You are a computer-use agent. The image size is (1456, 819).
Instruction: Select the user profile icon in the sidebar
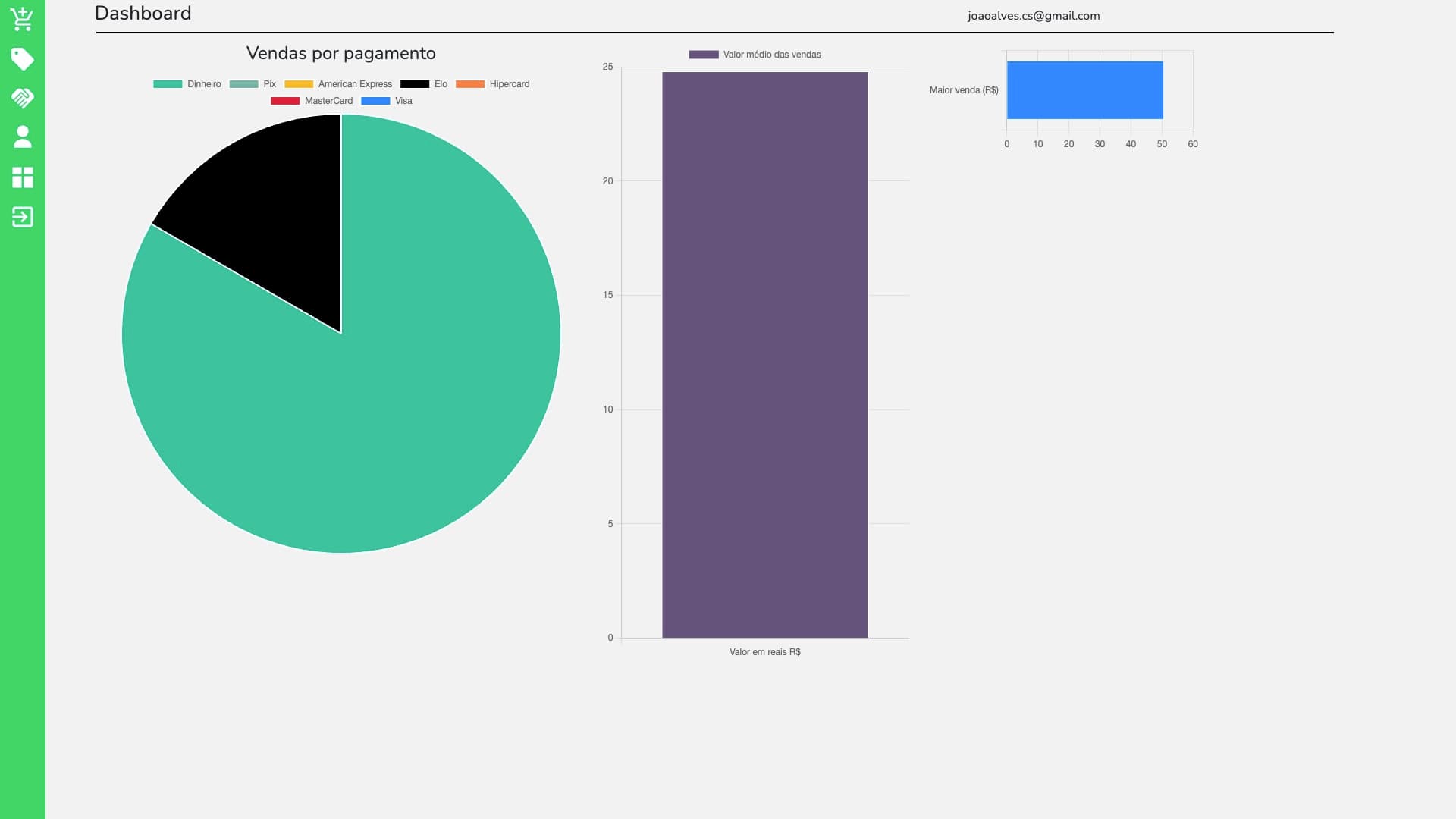pos(22,138)
